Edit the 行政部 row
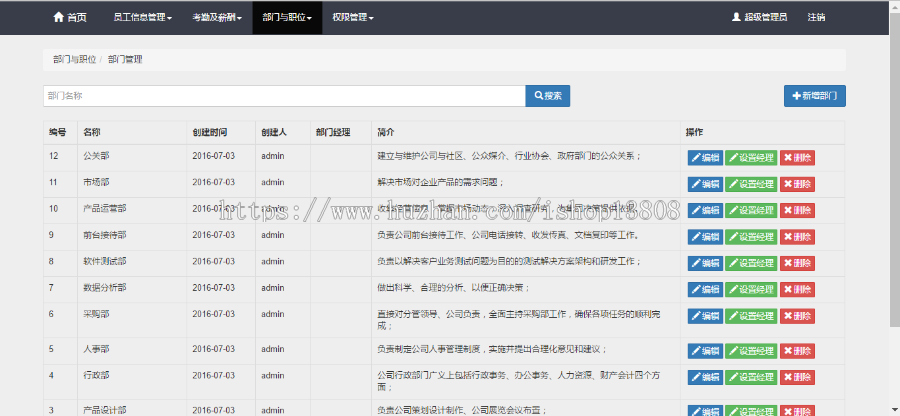 pos(705,378)
